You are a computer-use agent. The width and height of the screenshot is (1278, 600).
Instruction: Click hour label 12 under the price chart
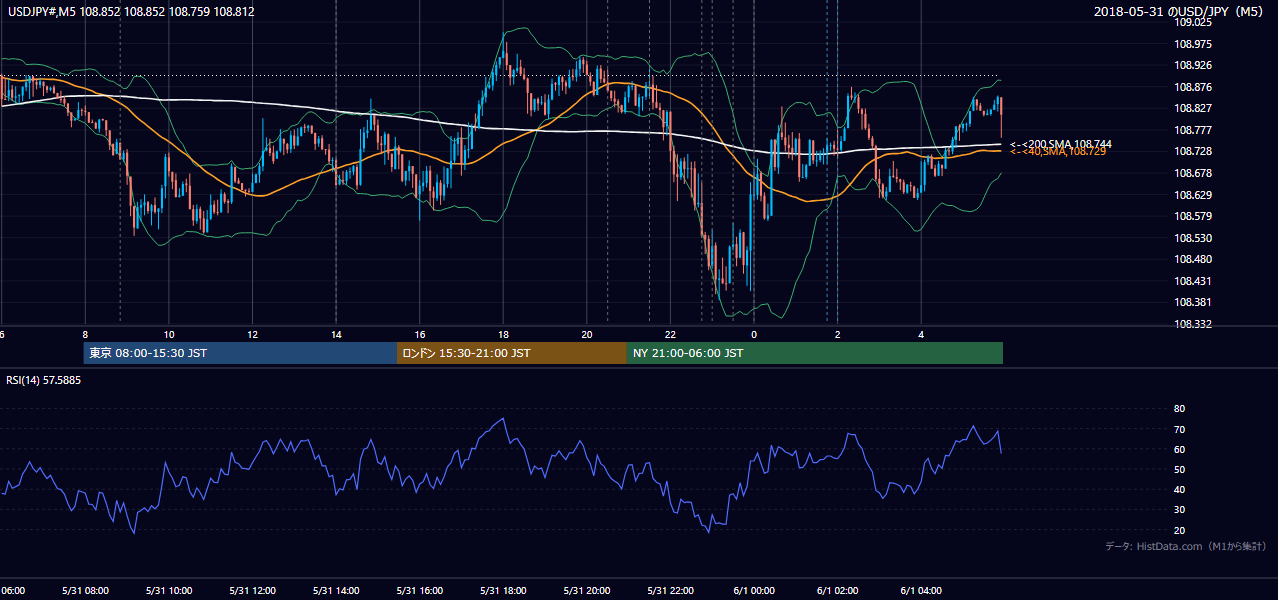point(252,335)
